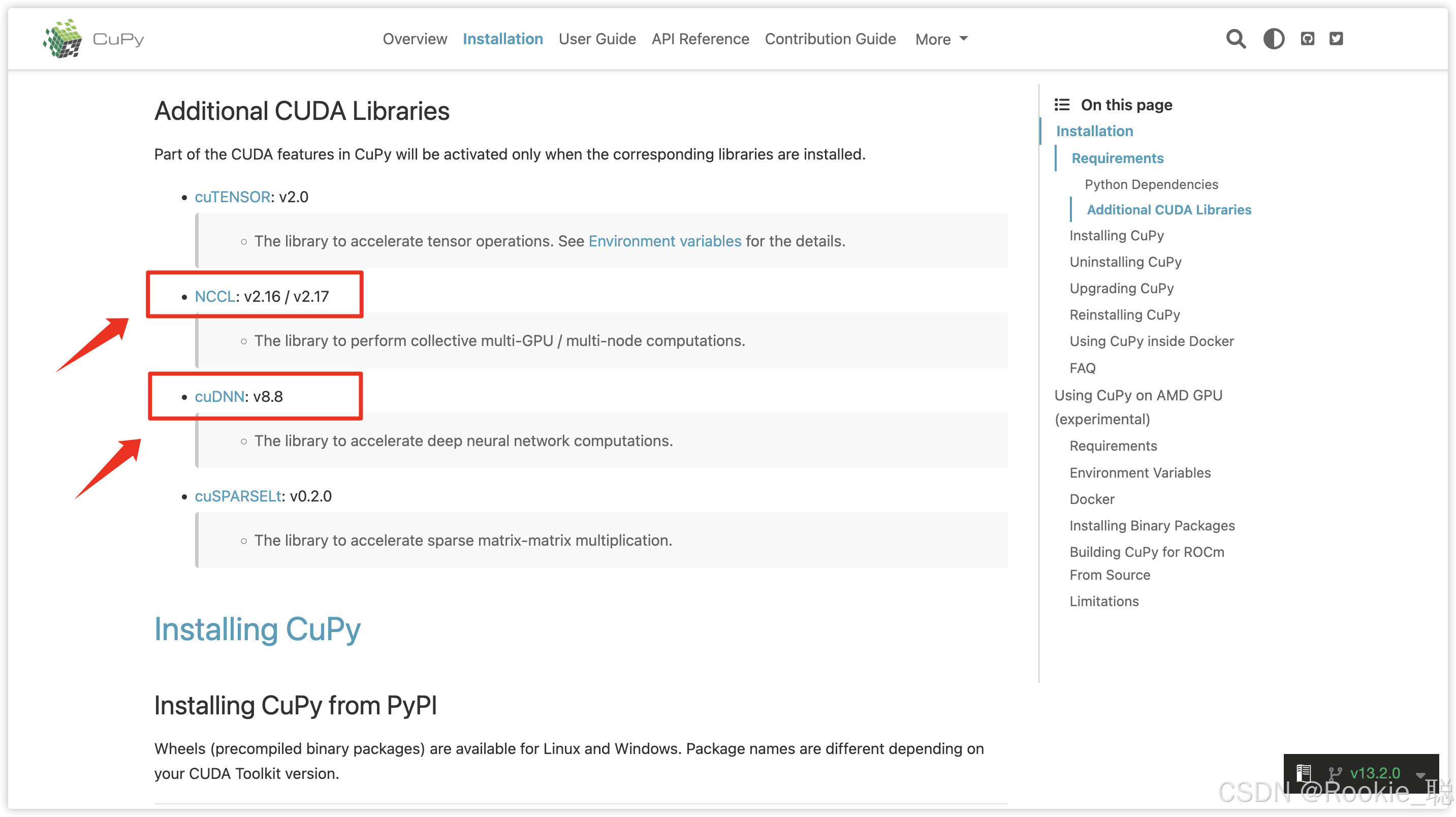Click the book icon in the version switcher

pyautogui.click(x=1304, y=773)
